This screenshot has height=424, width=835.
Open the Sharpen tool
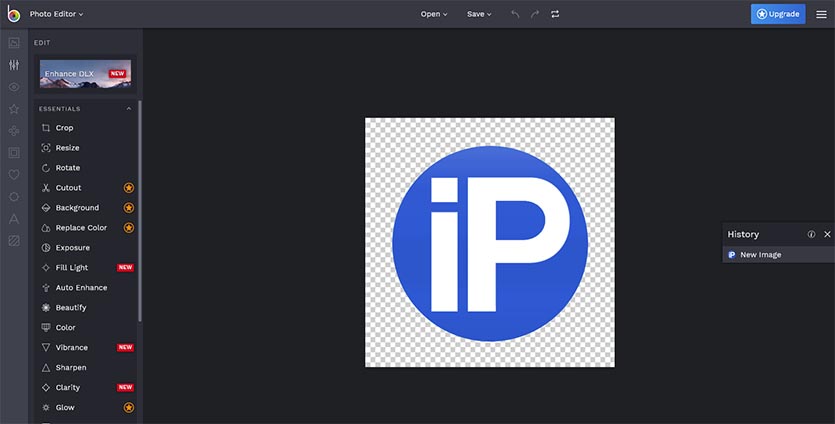[x=85, y=368]
